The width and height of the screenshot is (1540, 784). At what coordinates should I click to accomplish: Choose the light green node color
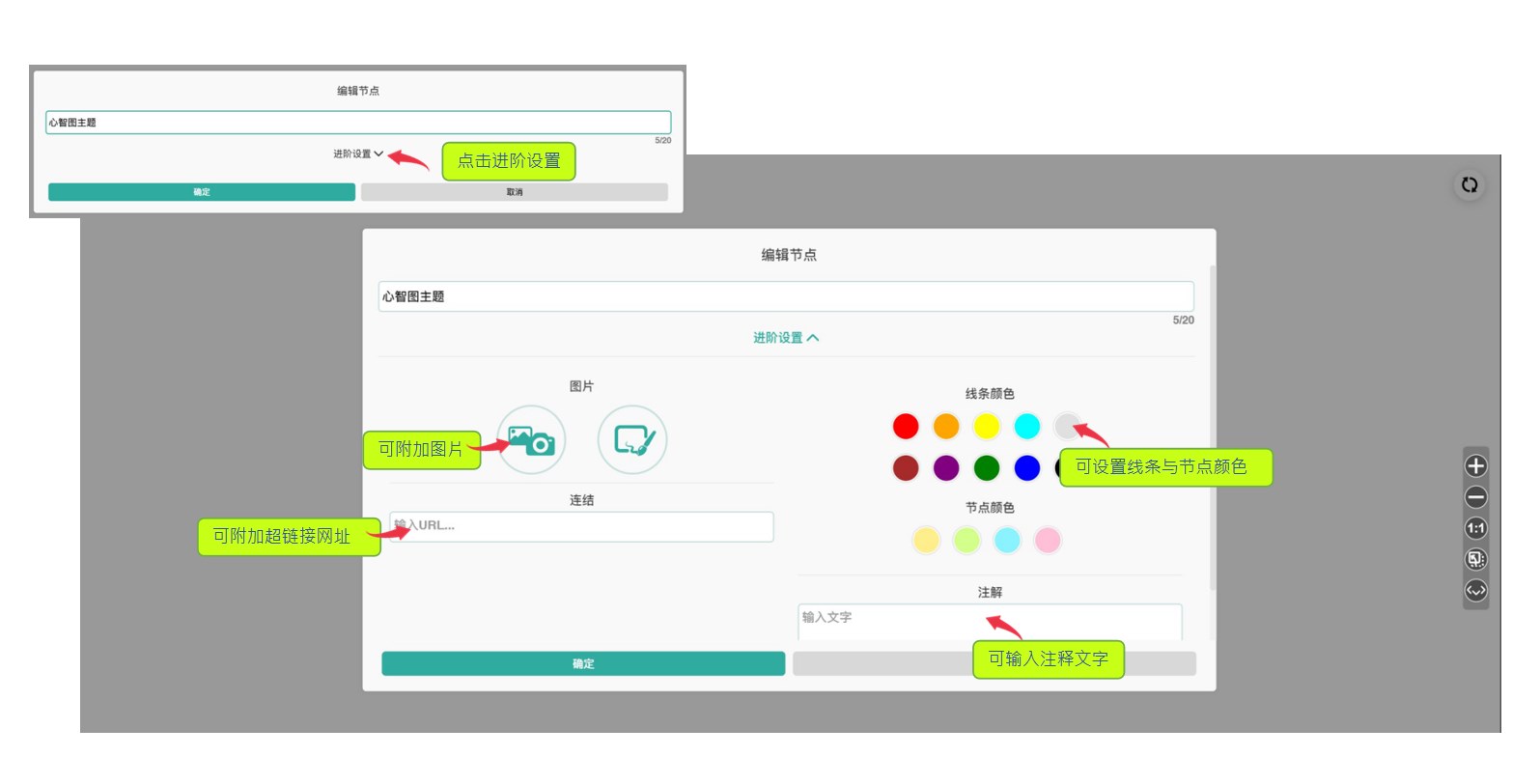pyautogui.click(x=966, y=540)
